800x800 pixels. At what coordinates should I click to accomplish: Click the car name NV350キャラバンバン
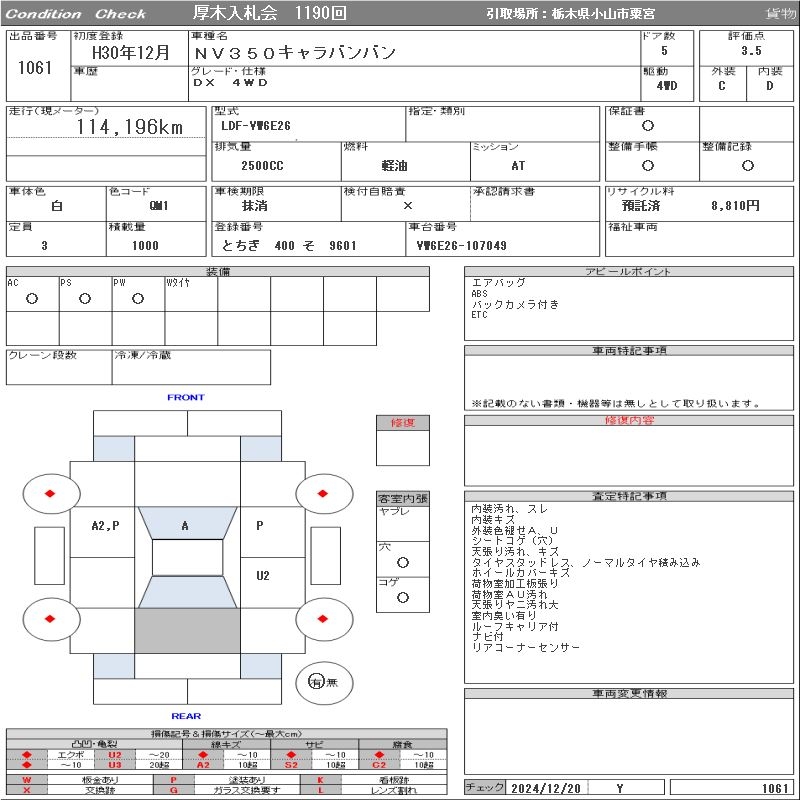pos(295,53)
